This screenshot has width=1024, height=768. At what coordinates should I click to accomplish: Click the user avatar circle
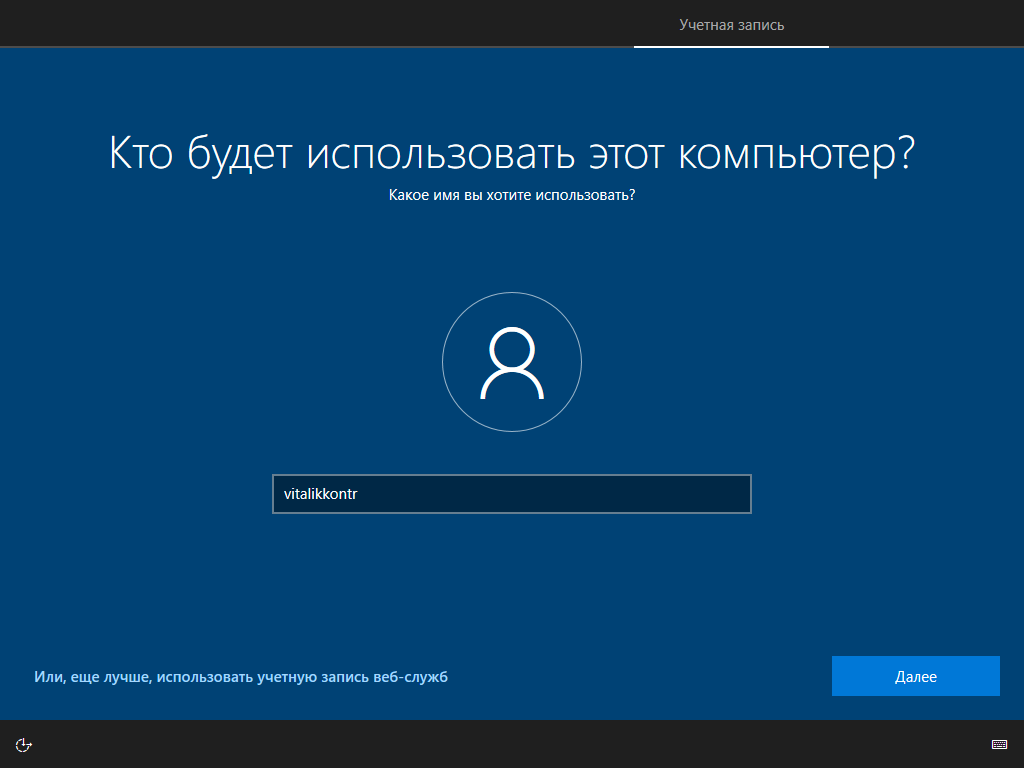pyautogui.click(x=512, y=362)
